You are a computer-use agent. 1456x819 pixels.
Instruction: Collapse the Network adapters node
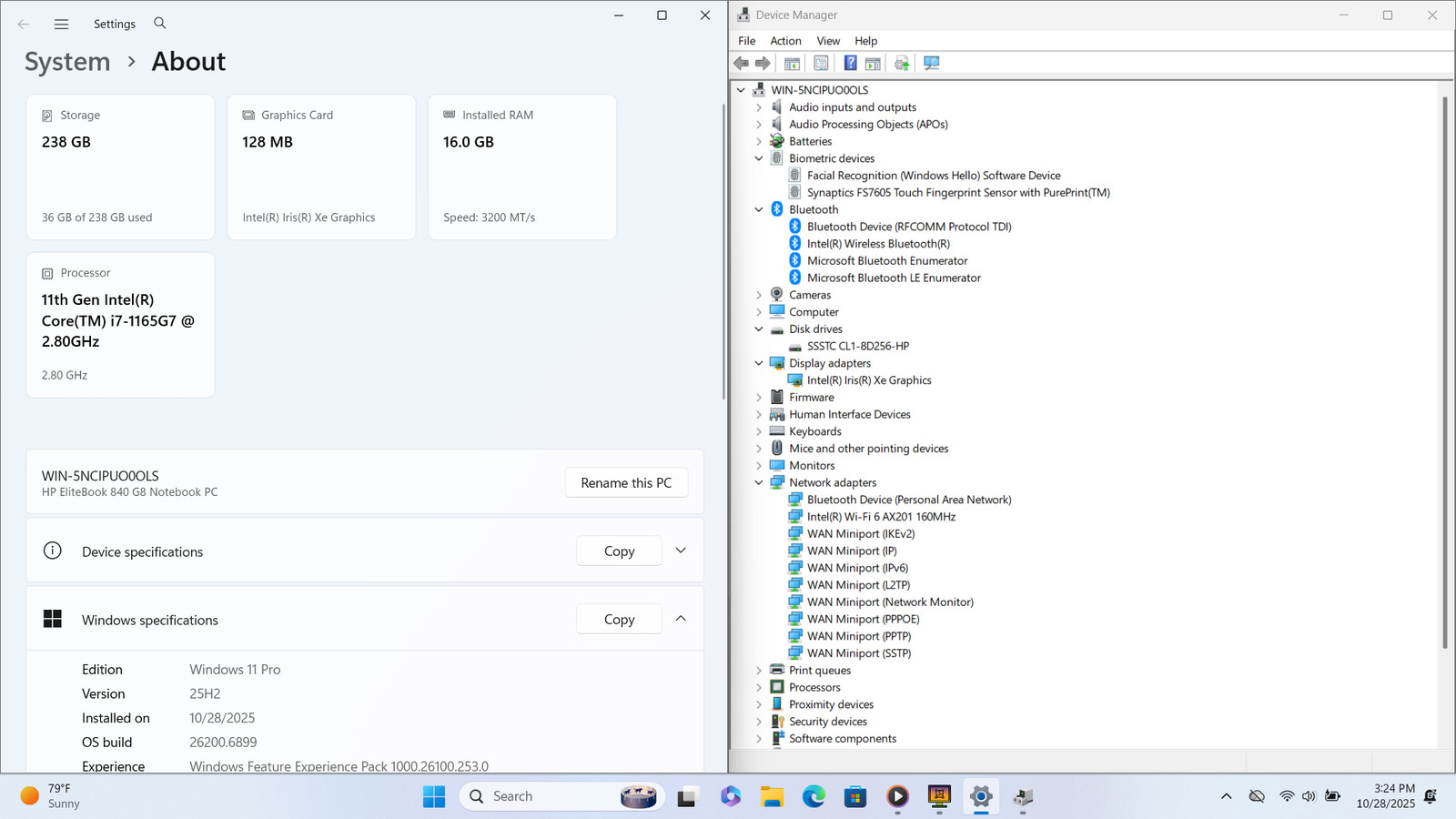pyautogui.click(x=759, y=482)
